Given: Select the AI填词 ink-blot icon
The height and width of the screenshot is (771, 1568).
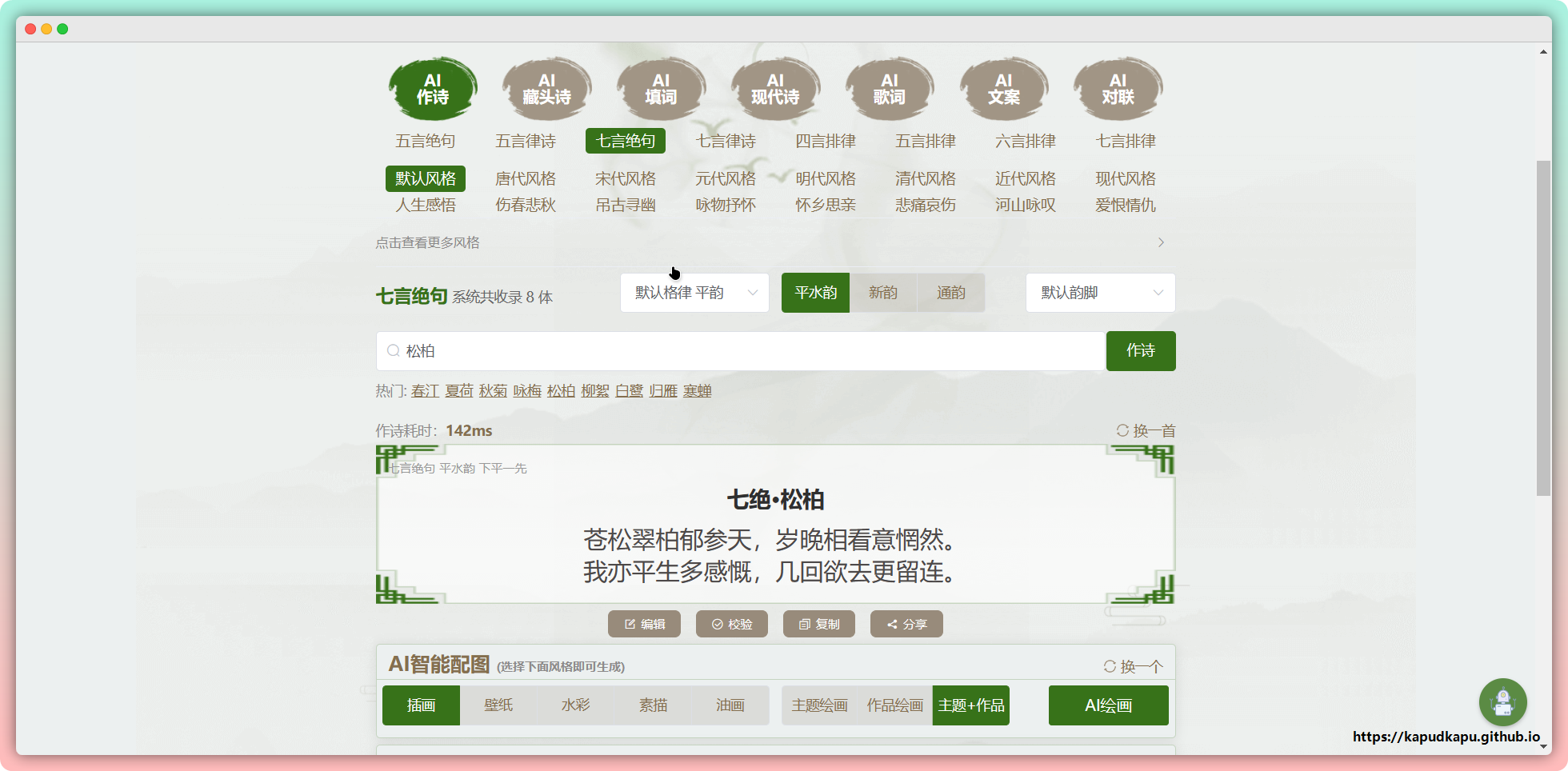Looking at the screenshot, I should (x=661, y=89).
